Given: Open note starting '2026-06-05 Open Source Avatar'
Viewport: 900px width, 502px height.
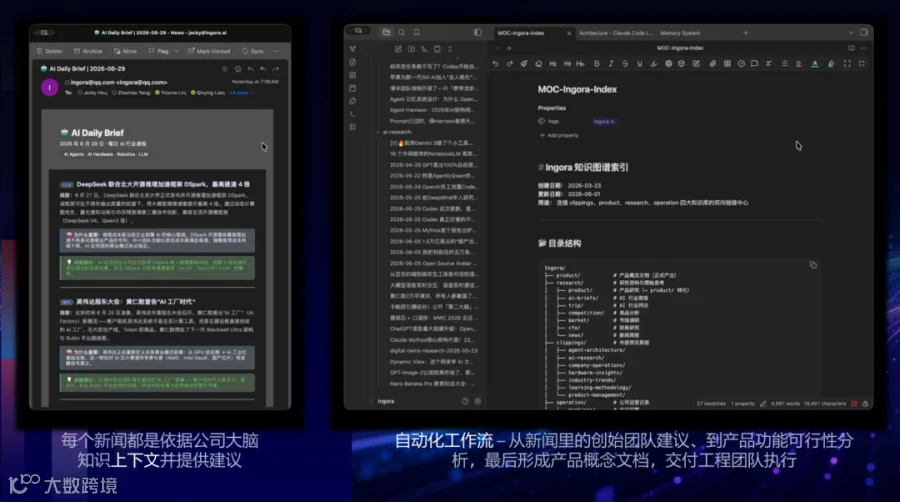Looking at the screenshot, I should tap(433, 263).
